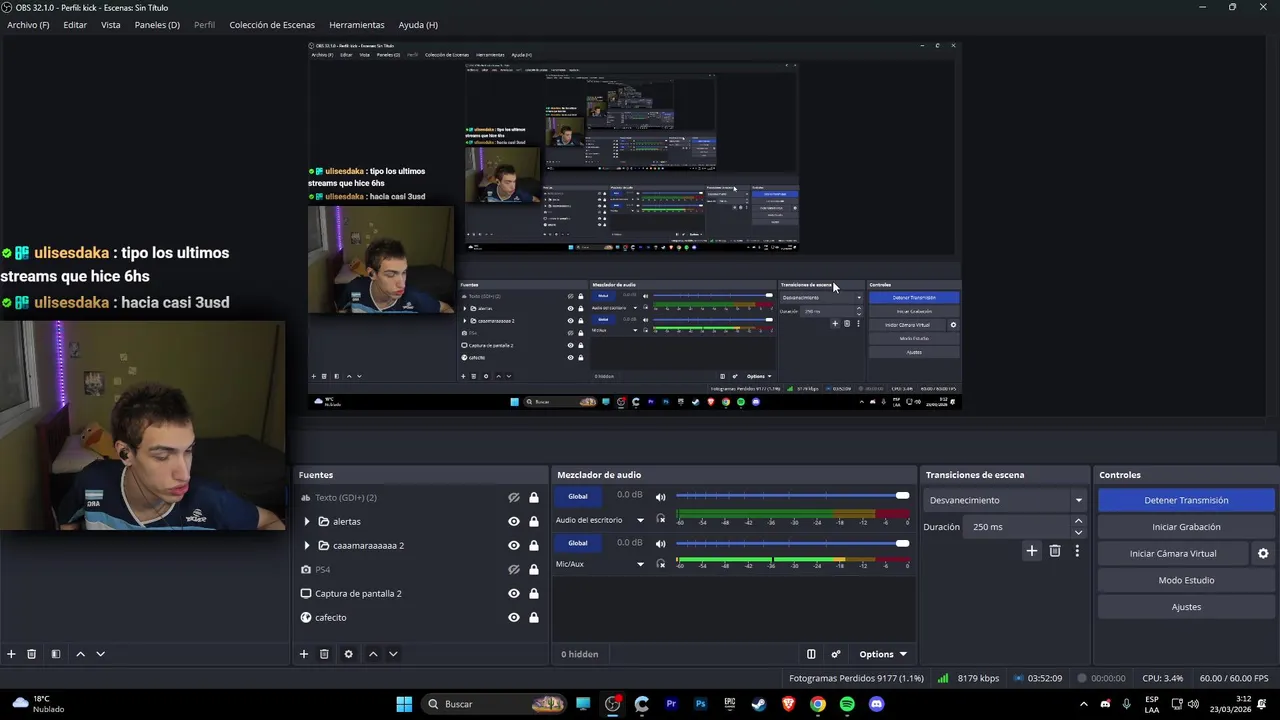Unlock the alertas group lock icon
Image resolution: width=1280 pixels, height=720 pixels.
tap(534, 521)
